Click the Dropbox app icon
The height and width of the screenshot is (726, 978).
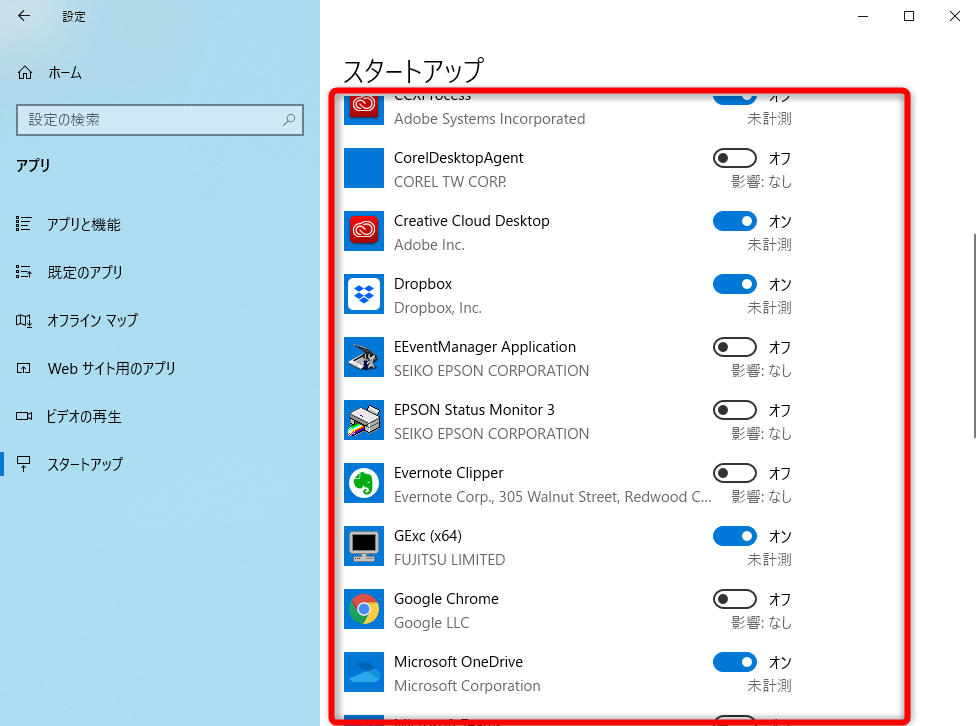(x=363, y=294)
